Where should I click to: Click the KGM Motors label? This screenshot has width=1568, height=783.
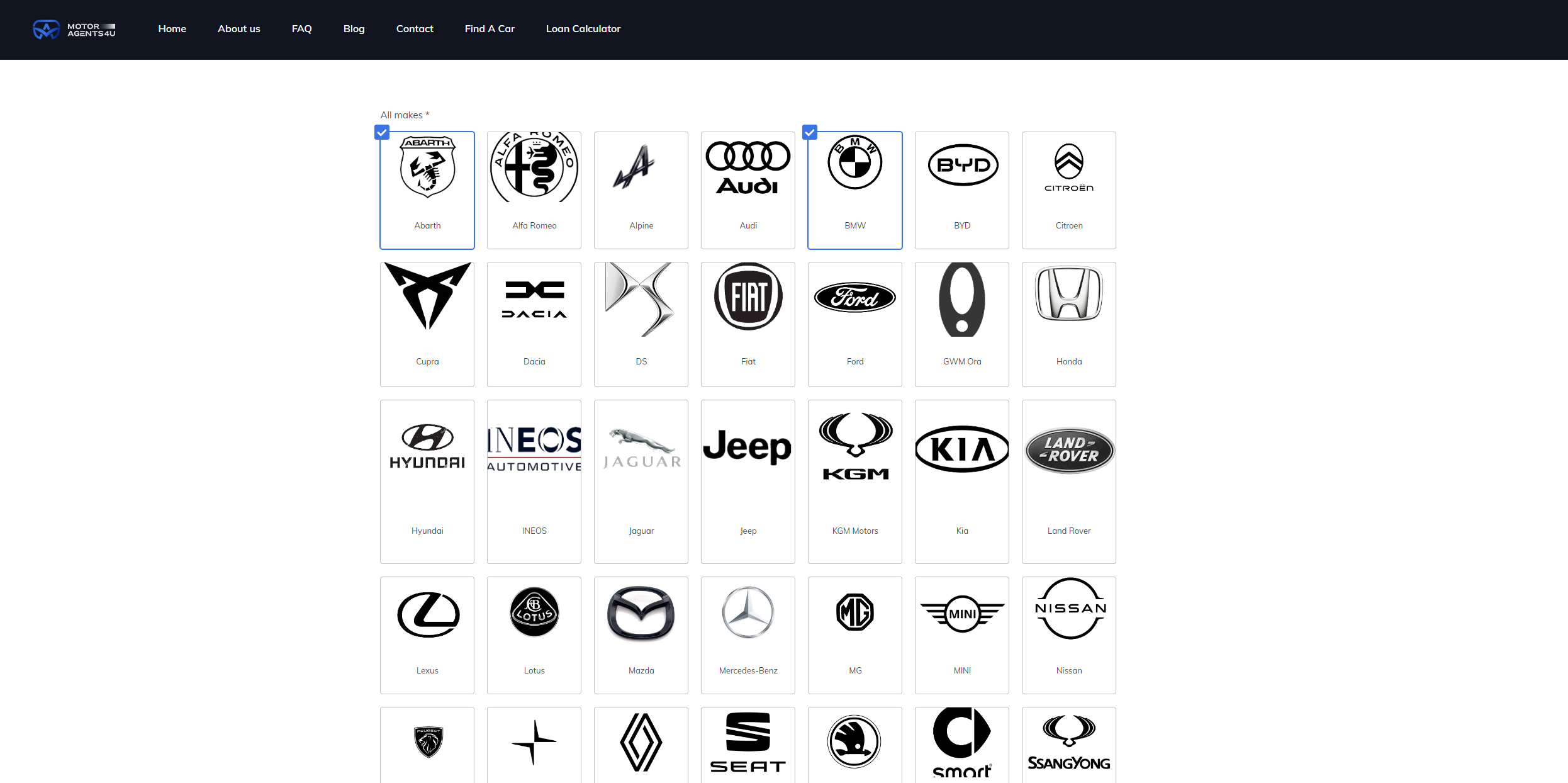pos(855,531)
